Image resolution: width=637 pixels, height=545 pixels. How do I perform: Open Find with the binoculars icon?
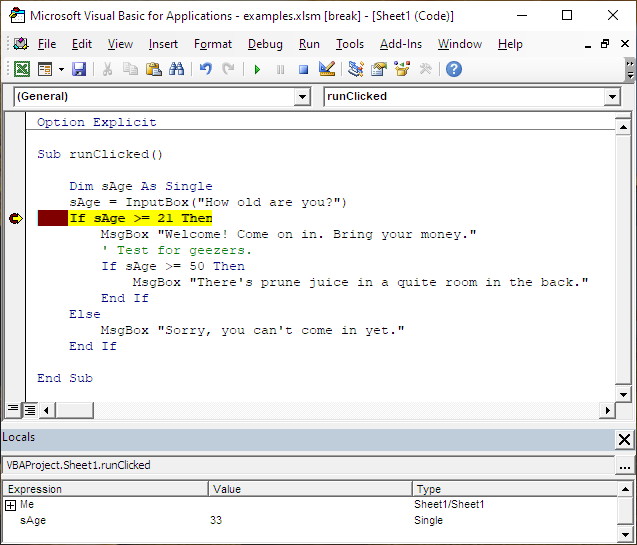click(176, 69)
